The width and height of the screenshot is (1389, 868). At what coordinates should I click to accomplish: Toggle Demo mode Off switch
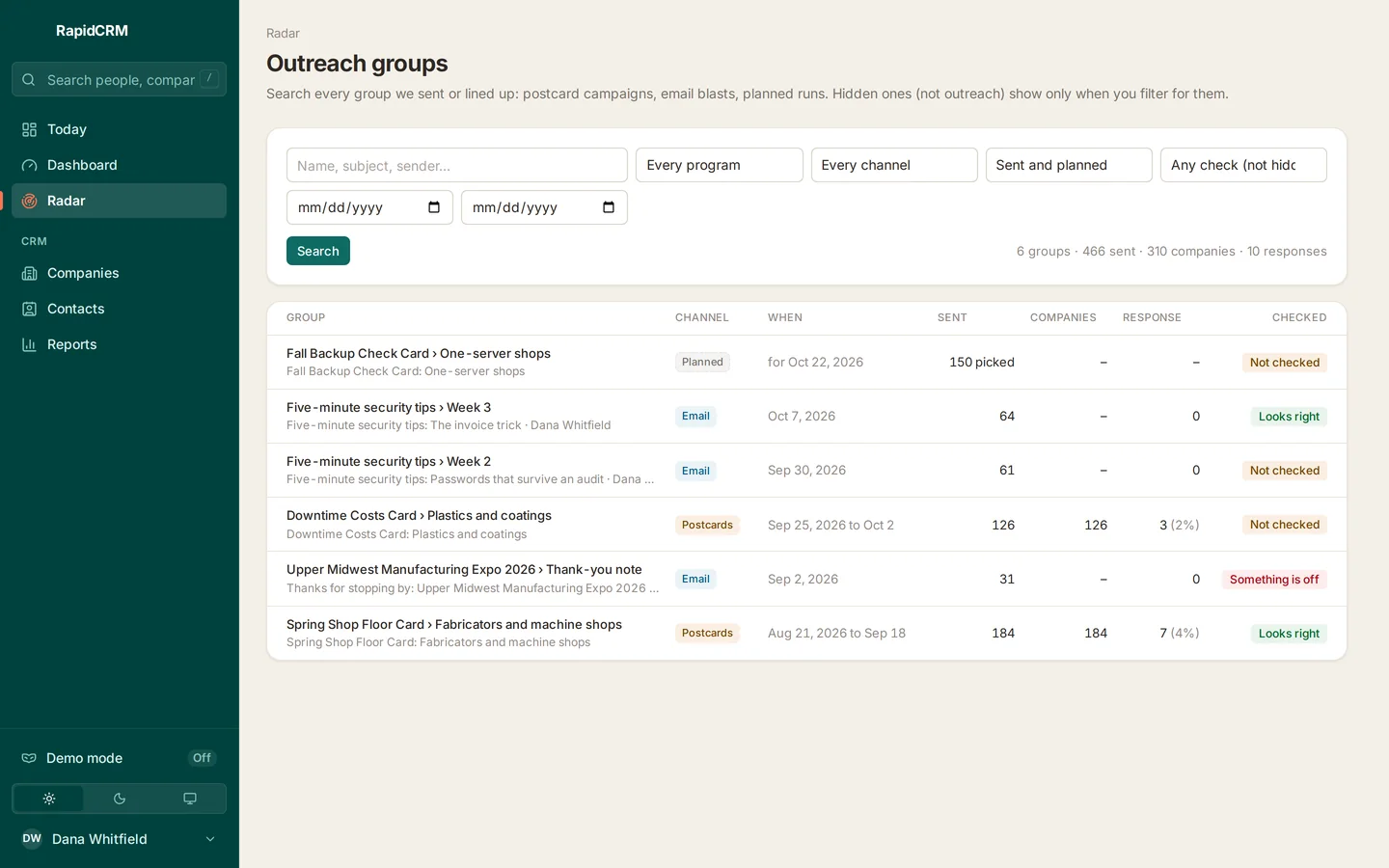202,758
